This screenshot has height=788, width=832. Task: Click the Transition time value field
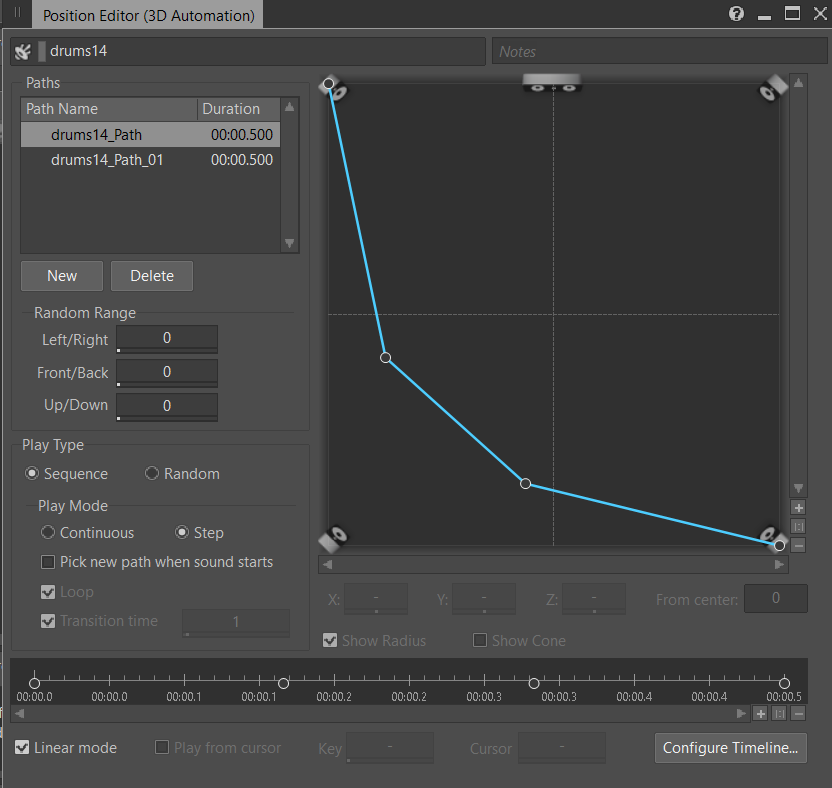pyautogui.click(x=236, y=622)
